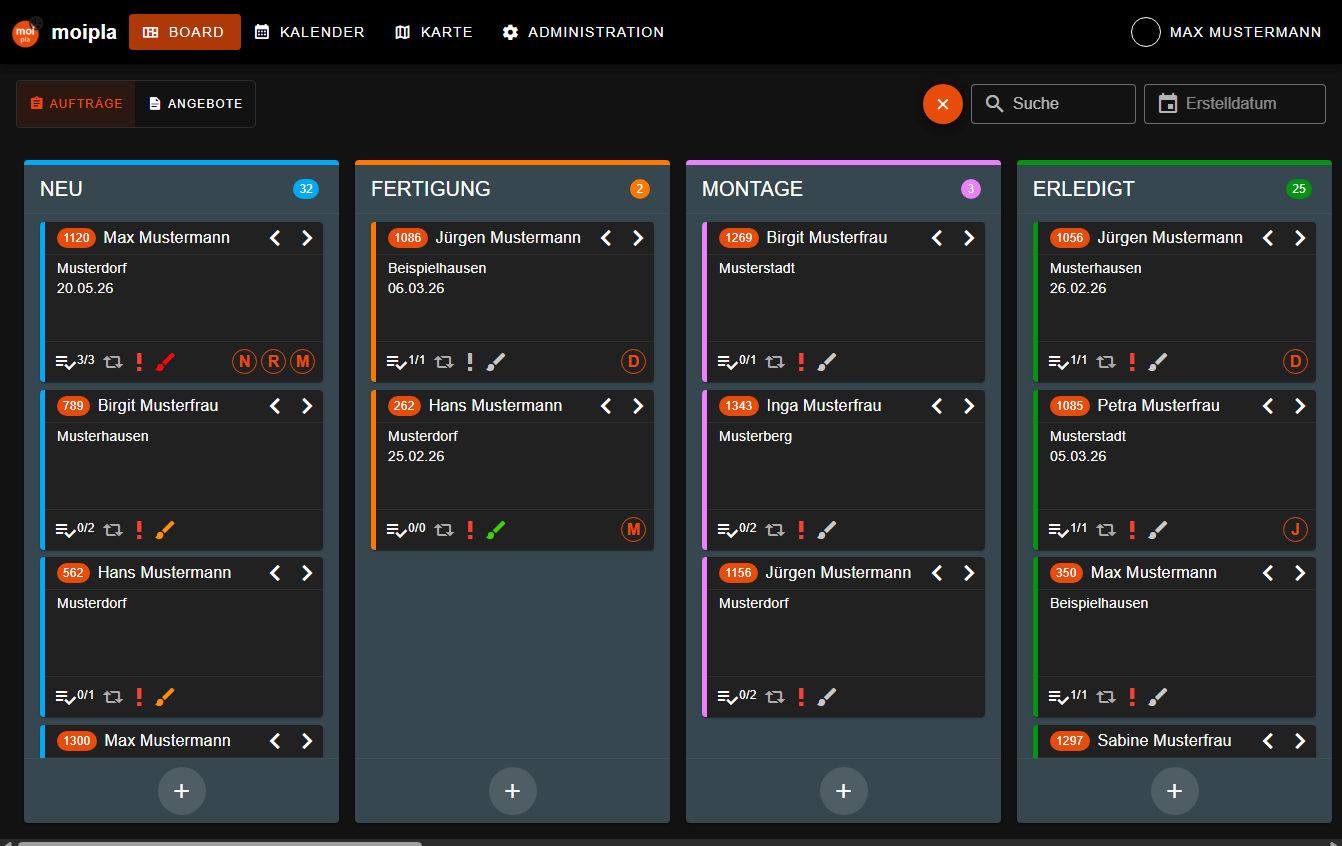The width and height of the screenshot is (1342, 846).
Task: Open Max Mustermann user profile avatar
Action: click(x=1145, y=32)
